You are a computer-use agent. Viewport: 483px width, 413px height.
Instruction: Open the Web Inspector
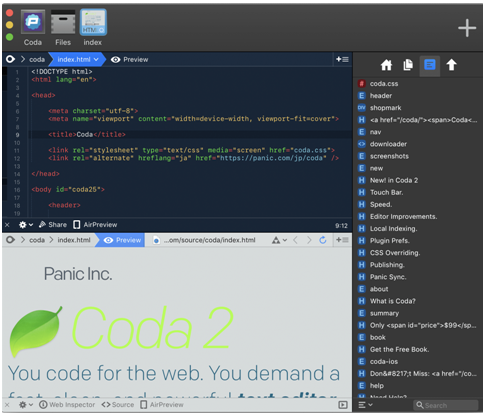67,405
